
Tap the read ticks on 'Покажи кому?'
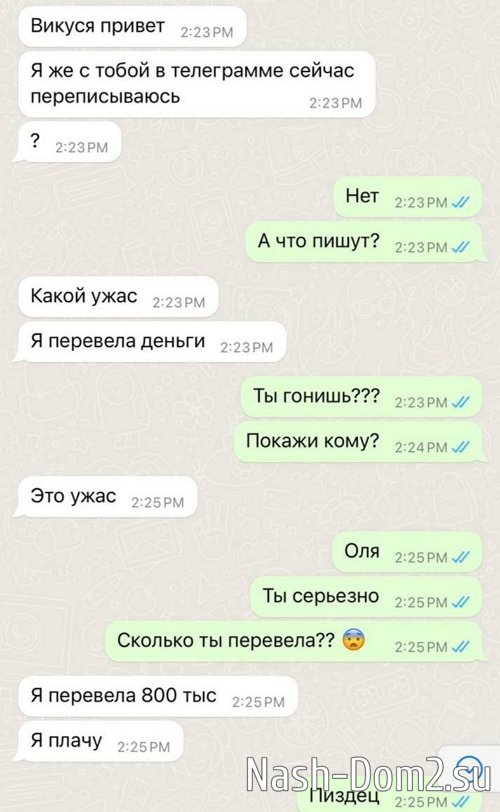click(x=460, y=447)
